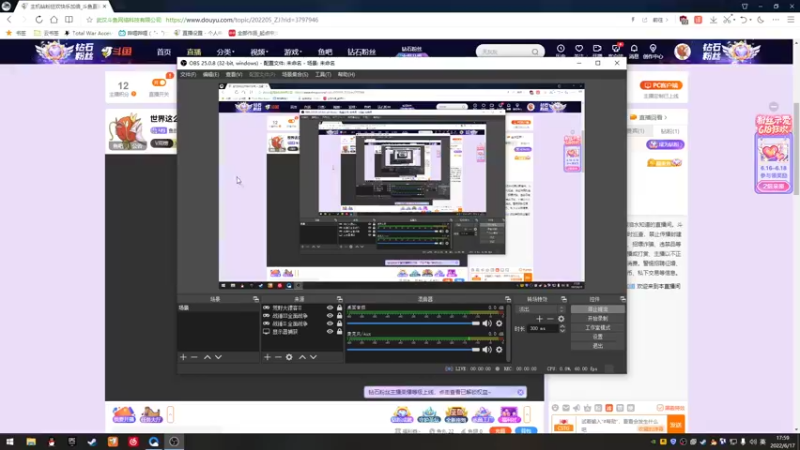Move source down in the 来源 panel
The height and width of the screenshot is (450, 800).
(313, 357)
